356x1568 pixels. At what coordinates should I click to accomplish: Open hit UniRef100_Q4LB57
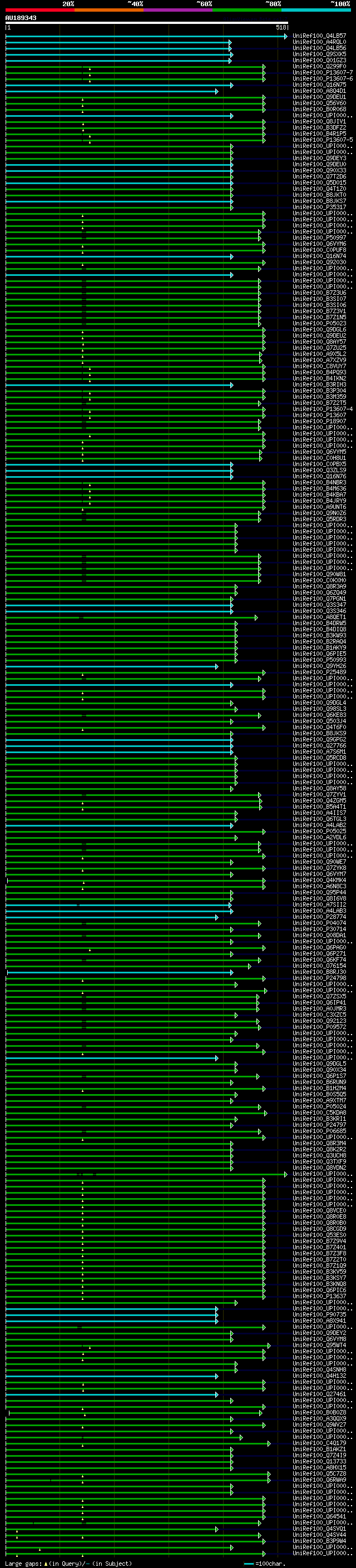[319, 36]
